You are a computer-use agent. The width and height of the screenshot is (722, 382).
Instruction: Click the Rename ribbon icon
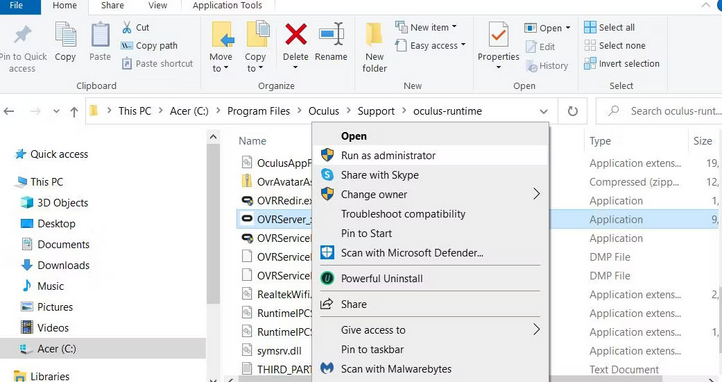(331, 35)
